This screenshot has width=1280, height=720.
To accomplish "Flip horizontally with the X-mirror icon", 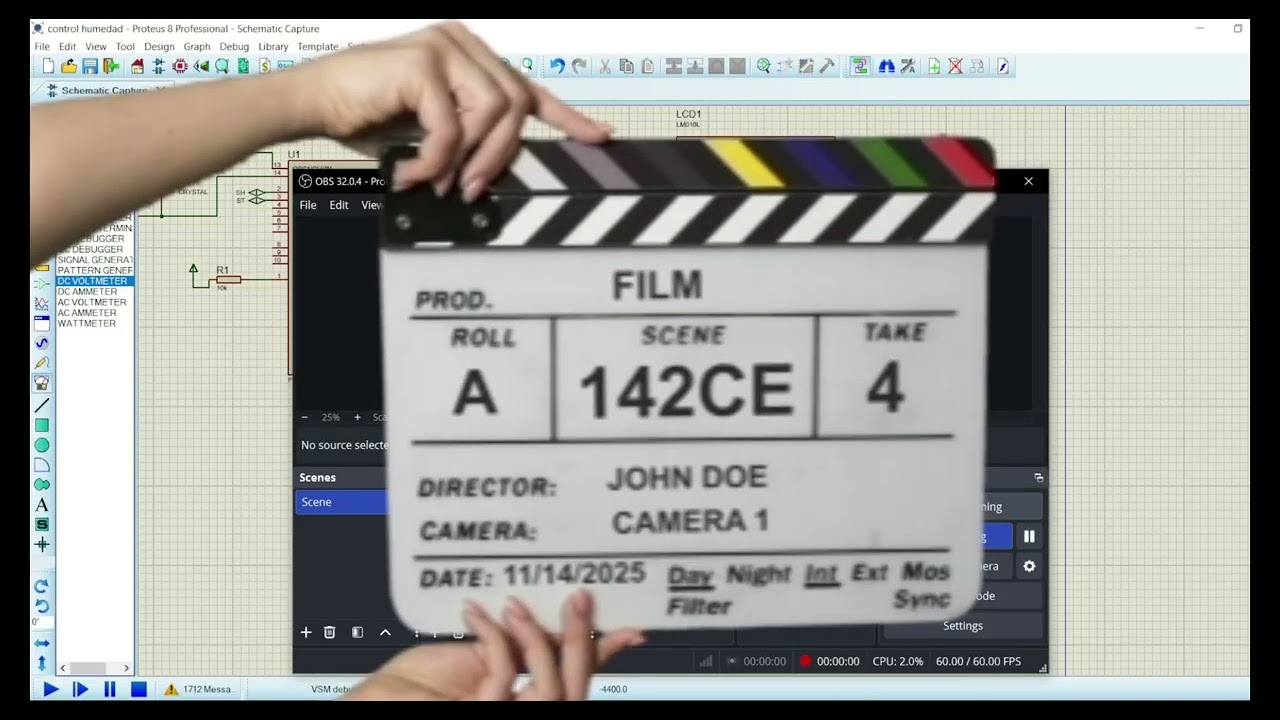I will pos(42,643).
